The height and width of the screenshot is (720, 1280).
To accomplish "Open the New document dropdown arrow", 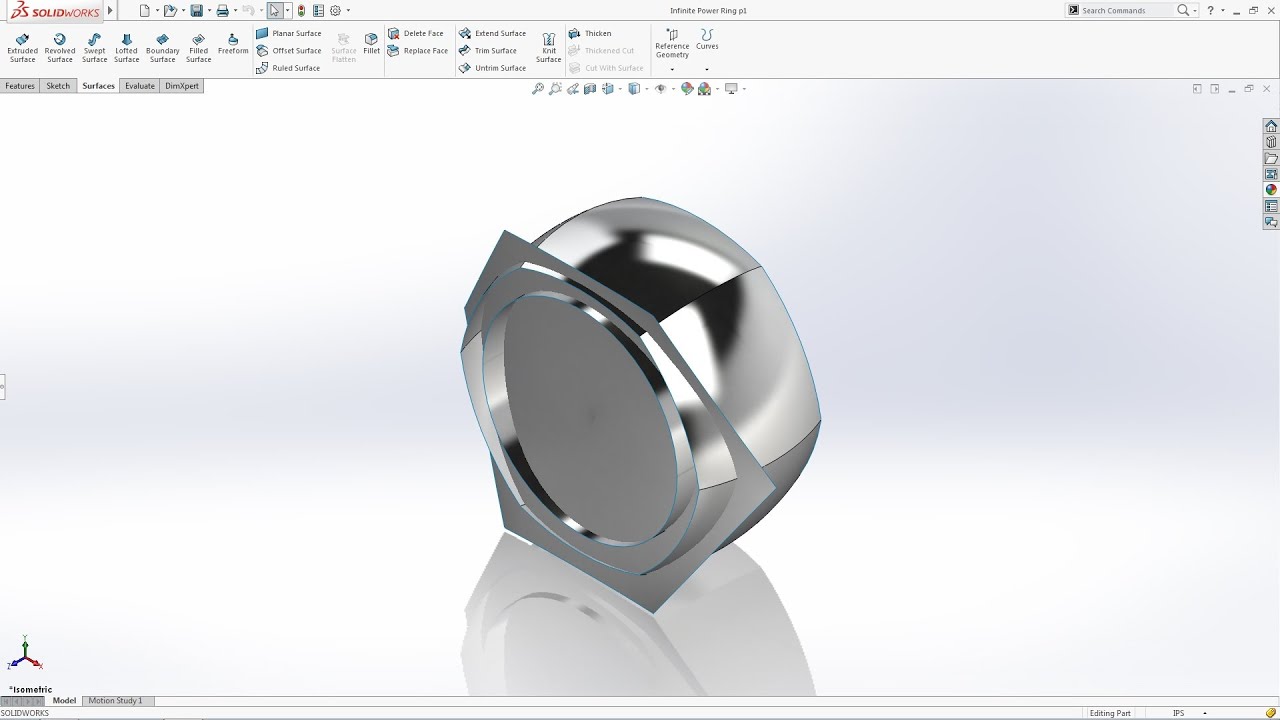I will point(157,11).
